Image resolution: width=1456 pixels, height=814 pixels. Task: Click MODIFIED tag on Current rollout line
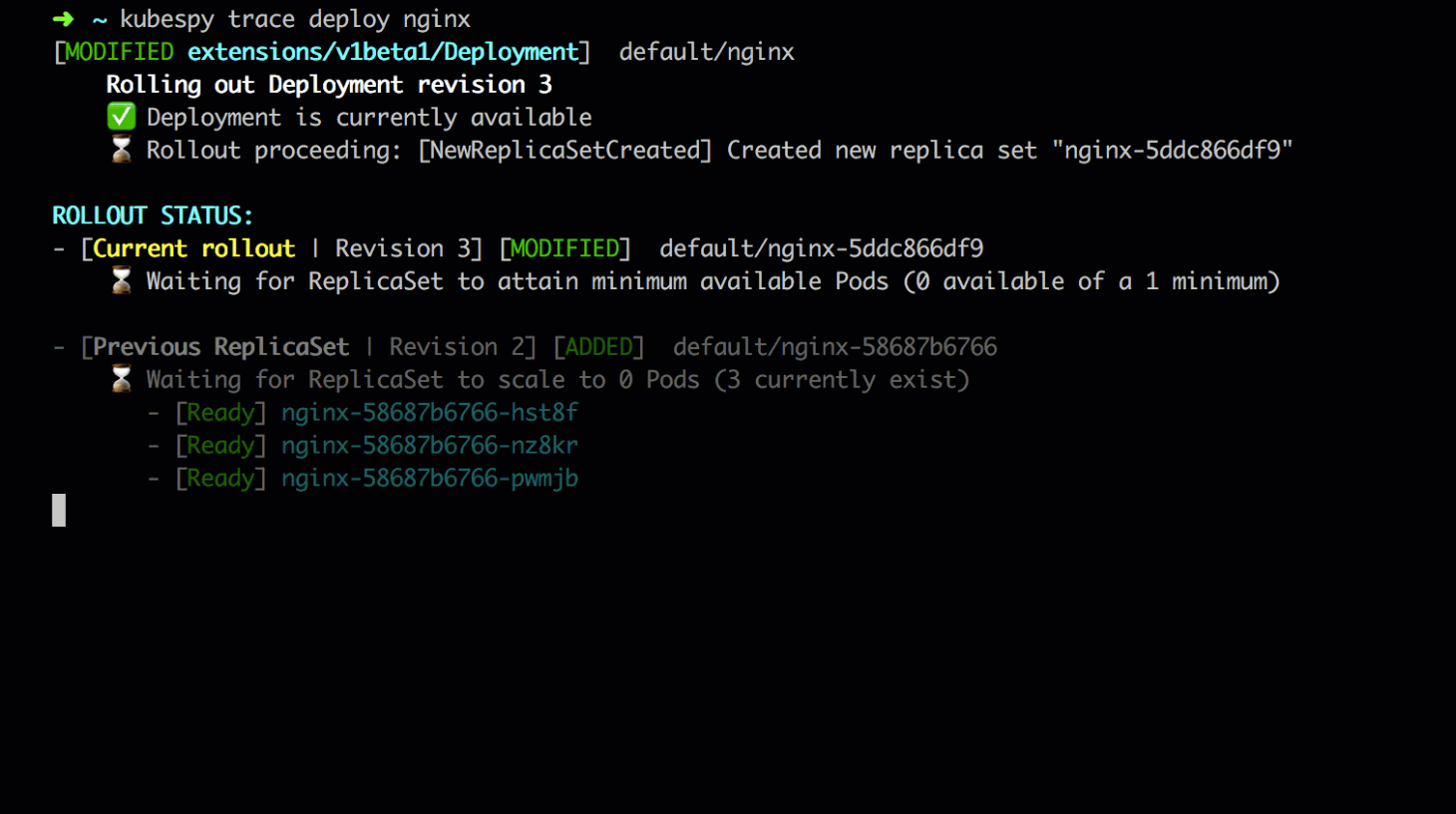tap(564, 248)
